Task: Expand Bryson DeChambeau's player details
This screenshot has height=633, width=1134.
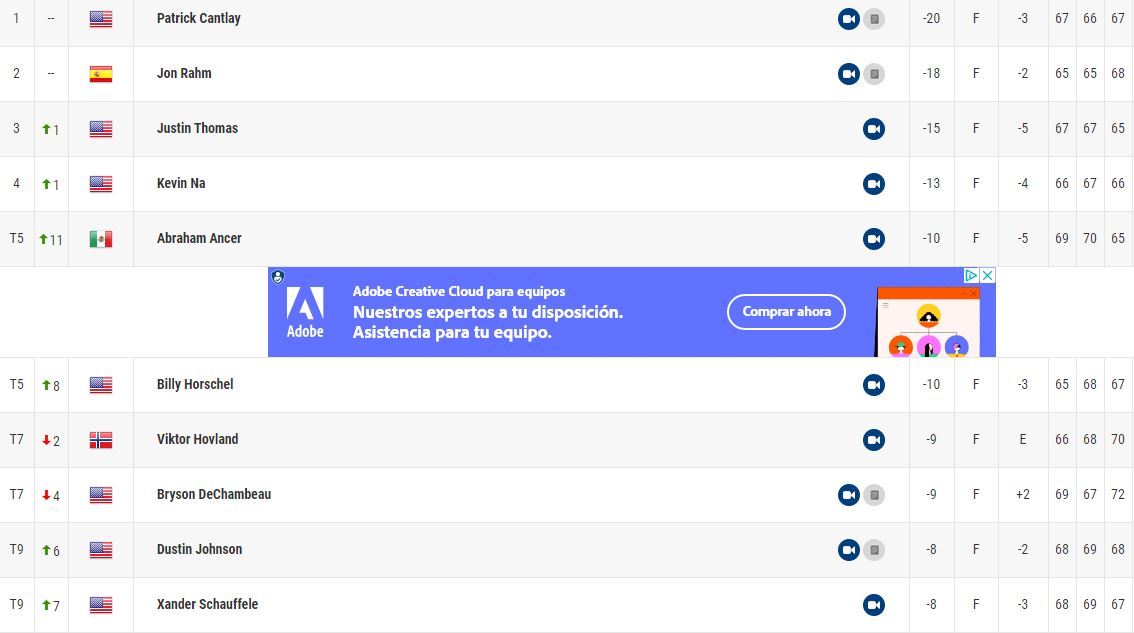Action: pos(213,494)
